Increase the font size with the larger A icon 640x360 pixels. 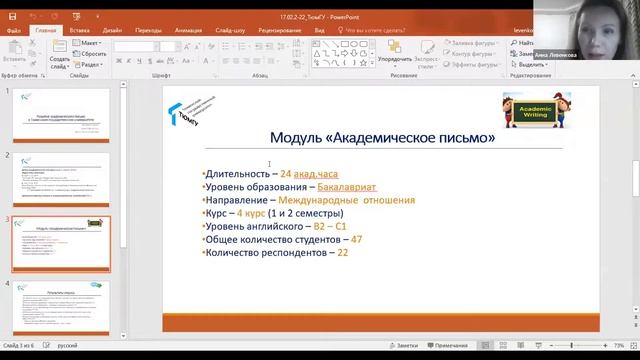[187, 47]
